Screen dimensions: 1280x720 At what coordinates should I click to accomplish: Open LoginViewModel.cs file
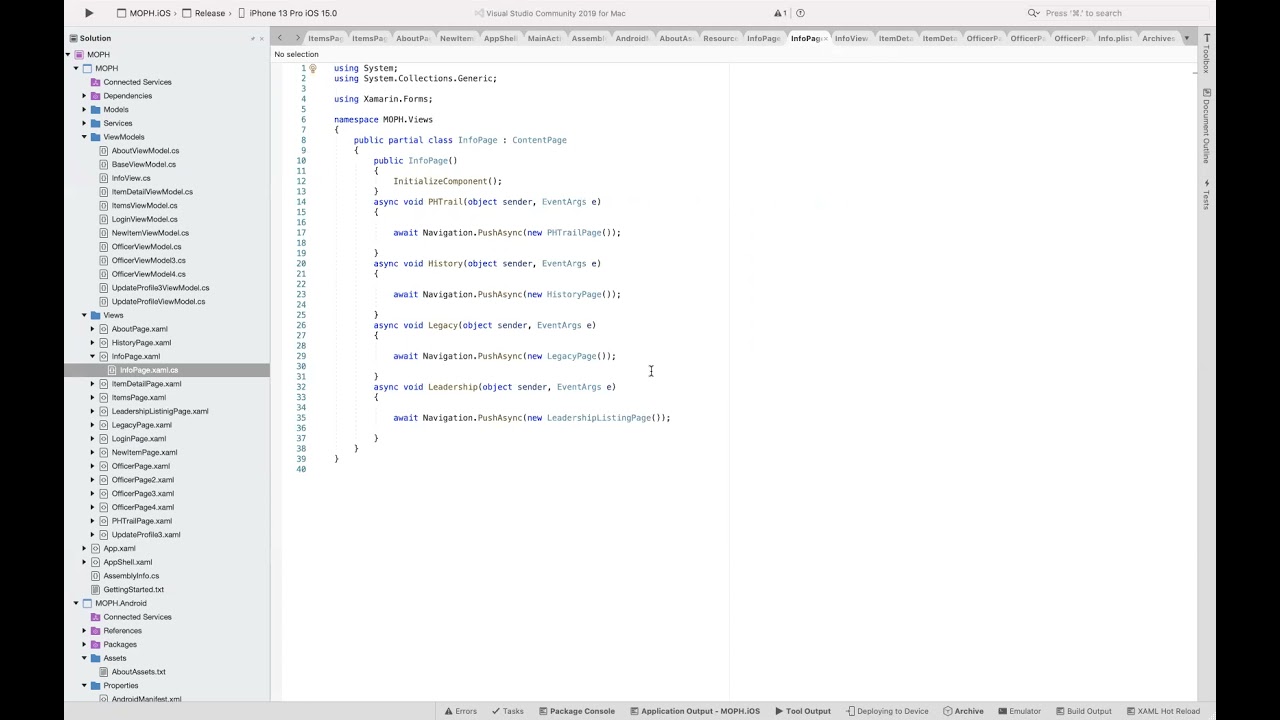144,219
